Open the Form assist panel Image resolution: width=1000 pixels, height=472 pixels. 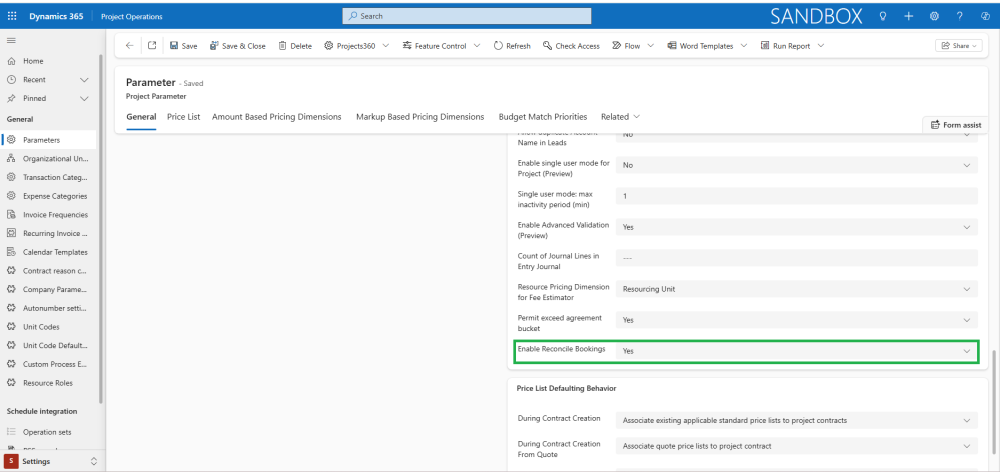955,125
